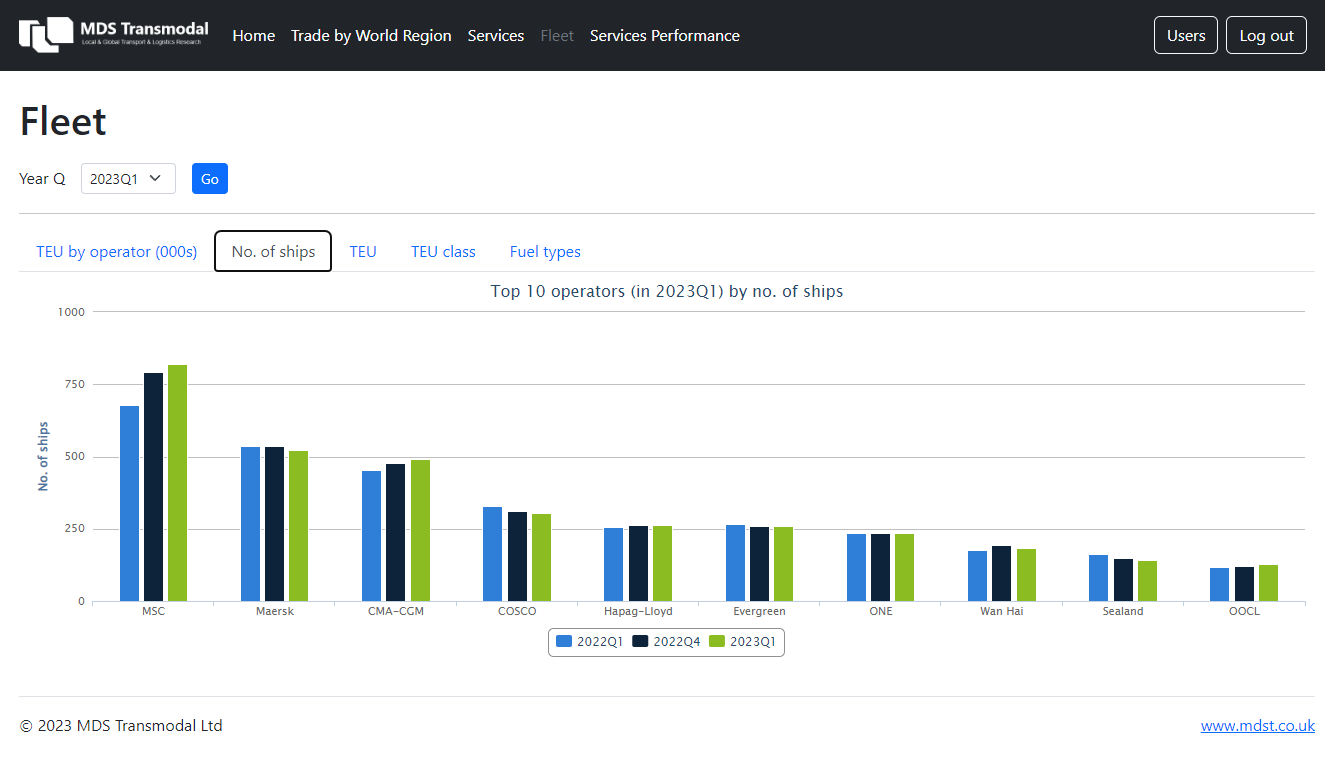Image resolution: width=1325 pixels, height=757 pixels.
Task: Click Maersk's 2022Q1 blue bar
Action: [250, 524]
